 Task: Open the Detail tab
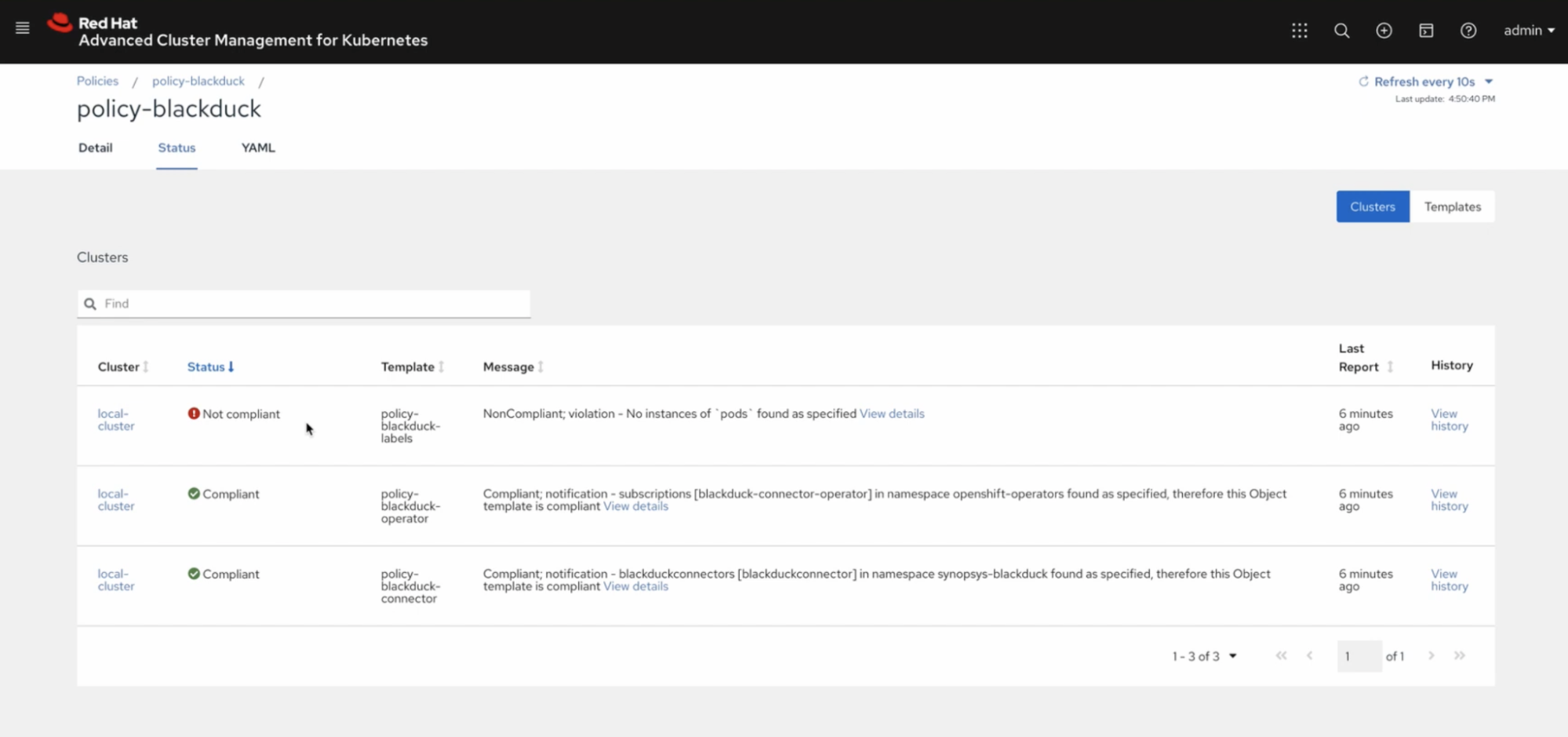click(95, 148)
